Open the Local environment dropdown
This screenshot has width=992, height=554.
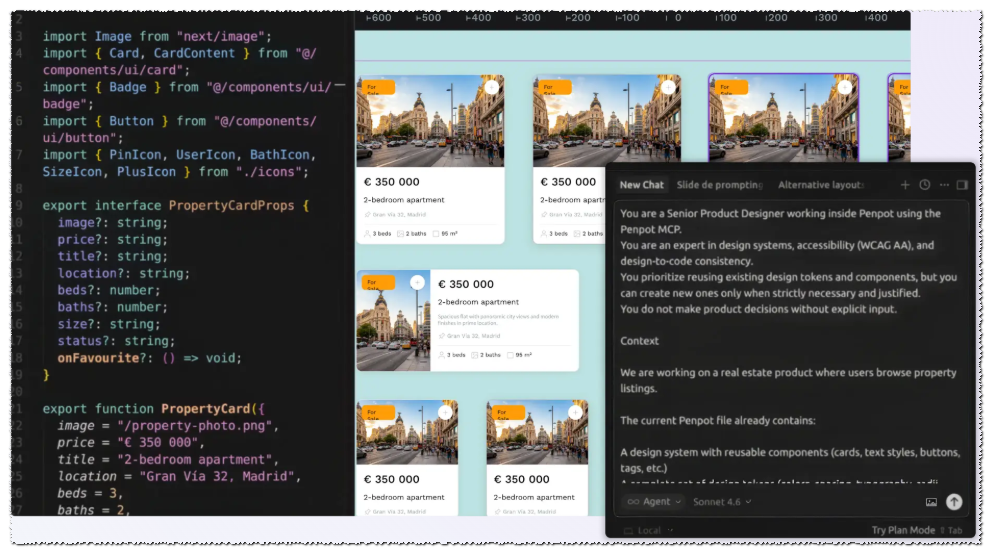648,530
